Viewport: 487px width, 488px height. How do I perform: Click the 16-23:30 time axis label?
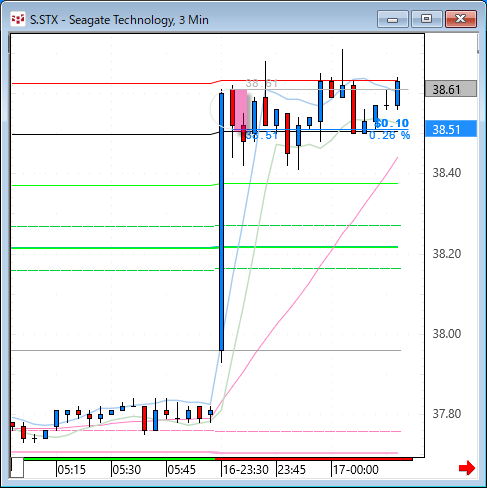[246, 470]
